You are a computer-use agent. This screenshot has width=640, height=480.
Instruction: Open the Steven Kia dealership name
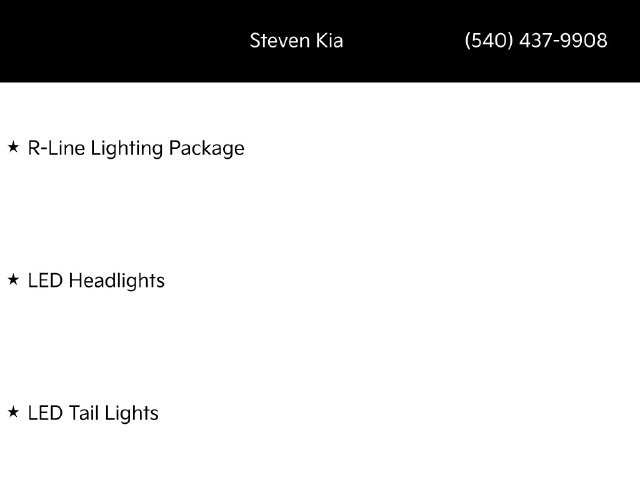[x=296, y=41]
